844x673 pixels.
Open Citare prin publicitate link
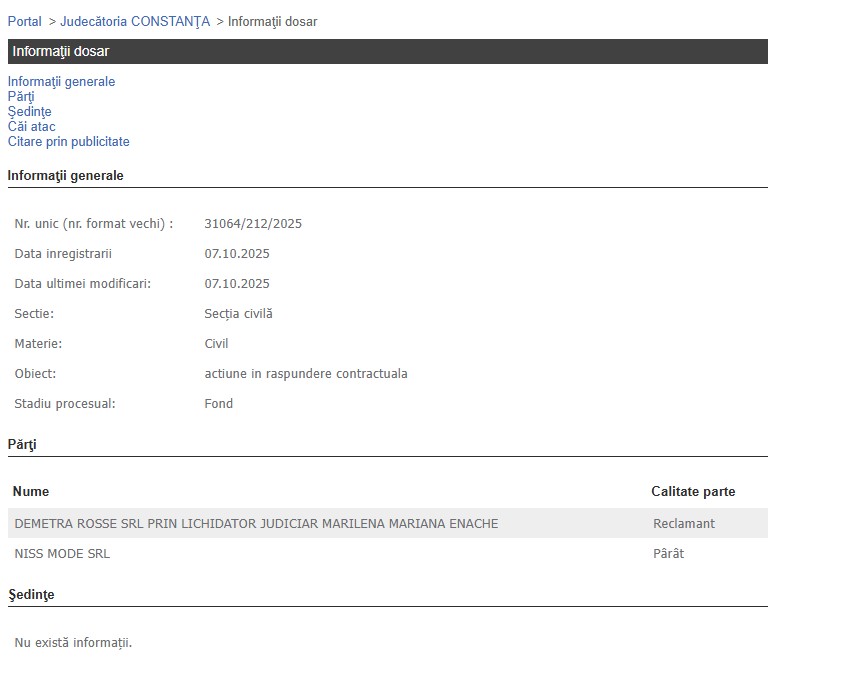coord(68,142)
